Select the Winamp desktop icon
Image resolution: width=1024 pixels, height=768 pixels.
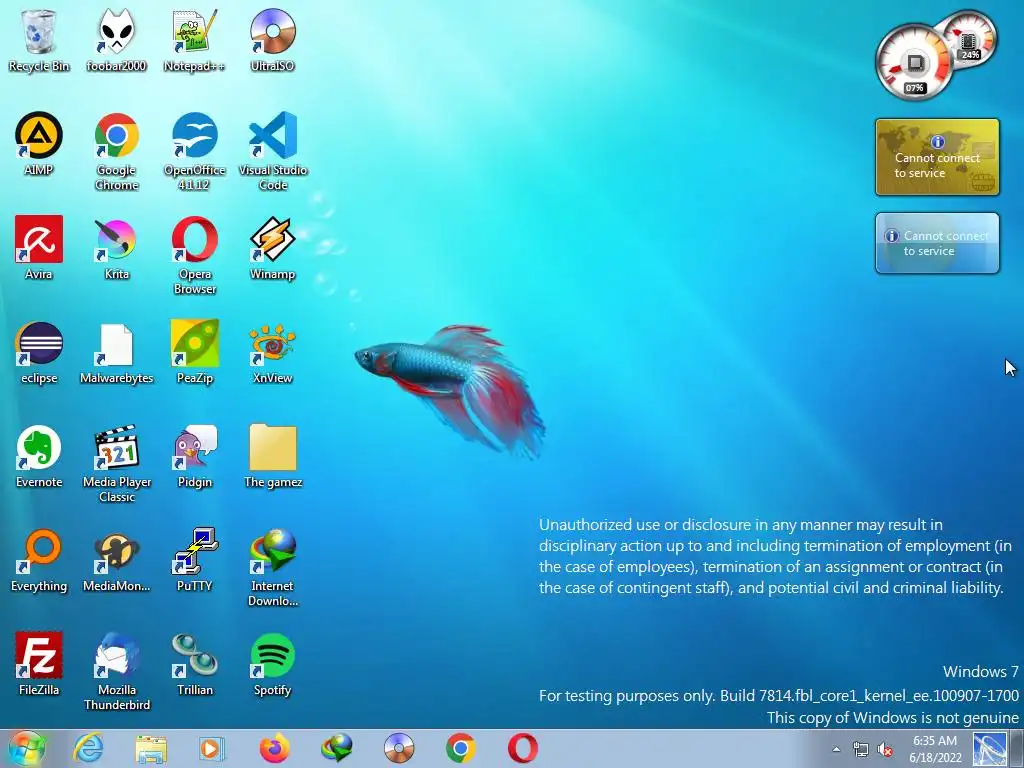pos(272,248)
